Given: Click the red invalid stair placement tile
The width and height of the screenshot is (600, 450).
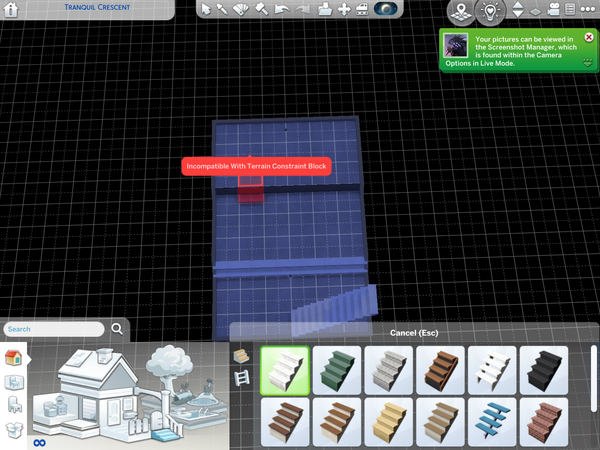Looking at the screenshot, I should [x=251, y=189].
